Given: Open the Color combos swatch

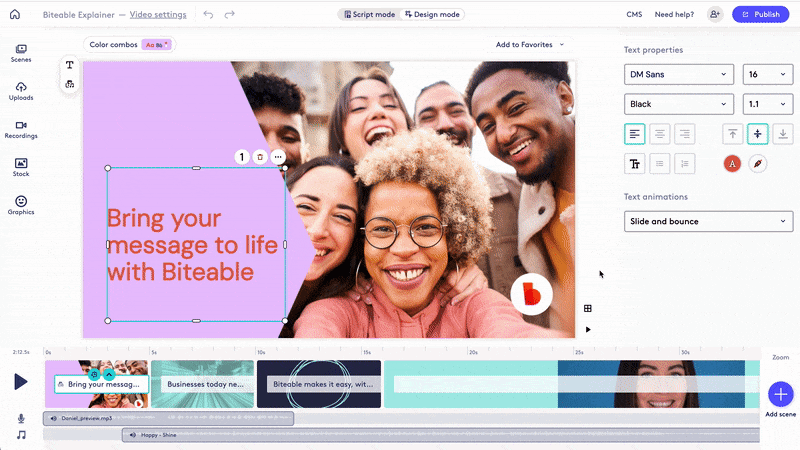Looking at the screenshot, I should (157, 45).
